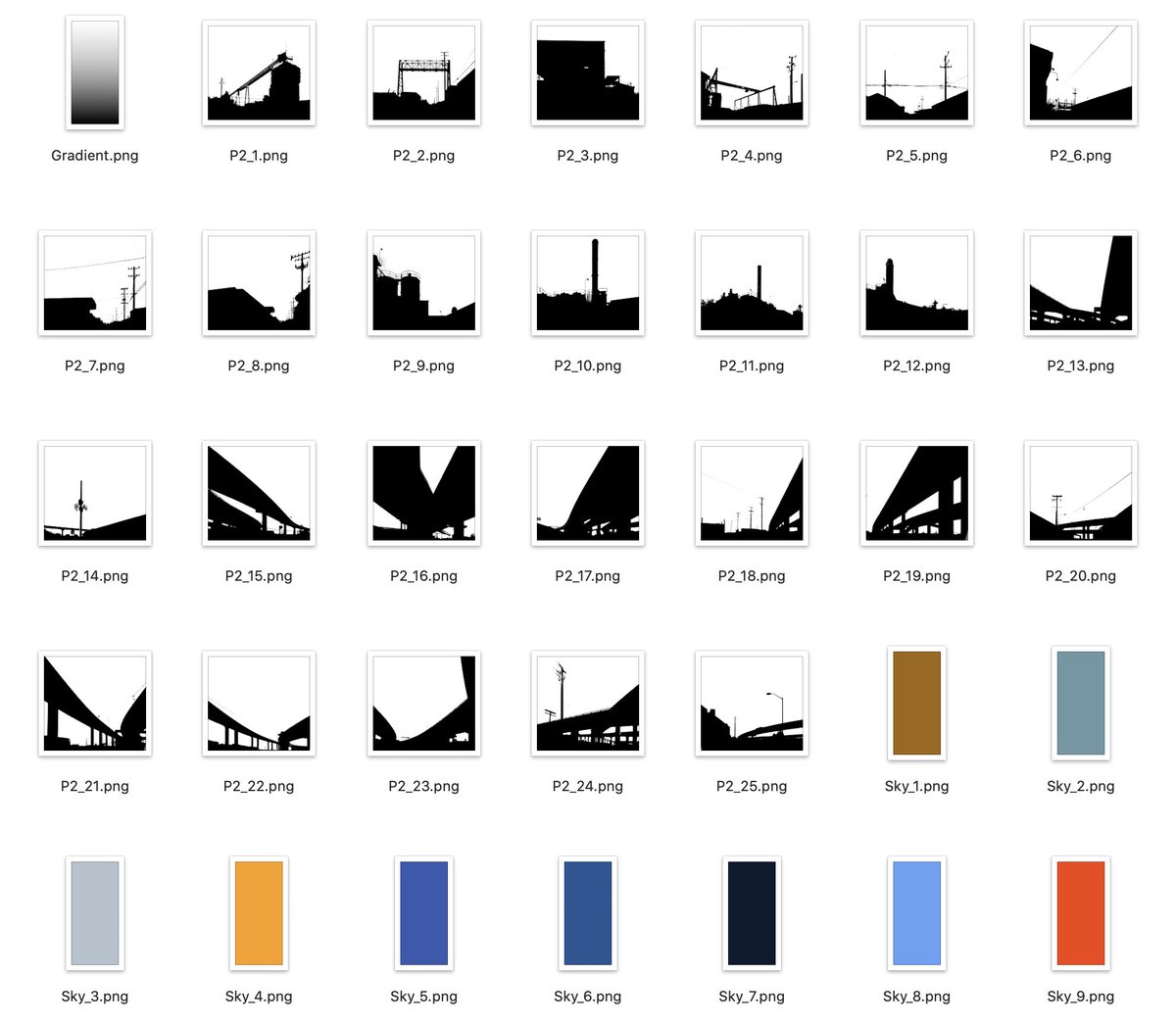Select the P2_25.png streetlight thumbnail
The width and height of the screenshot is (1176, 1025).
pyautogui.click(x=752, y=704)
